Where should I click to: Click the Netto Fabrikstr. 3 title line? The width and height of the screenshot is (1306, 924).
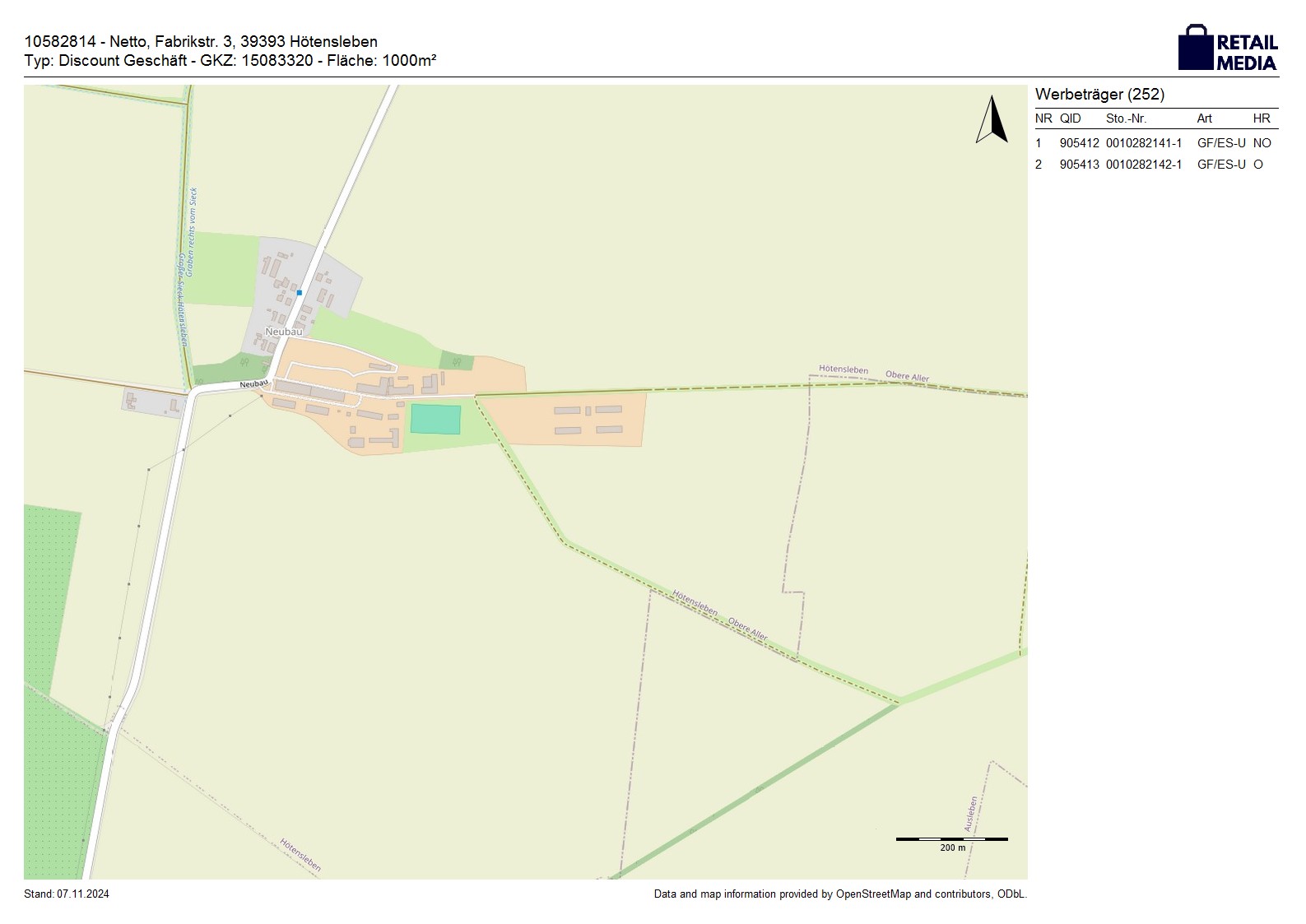(202, 41)
